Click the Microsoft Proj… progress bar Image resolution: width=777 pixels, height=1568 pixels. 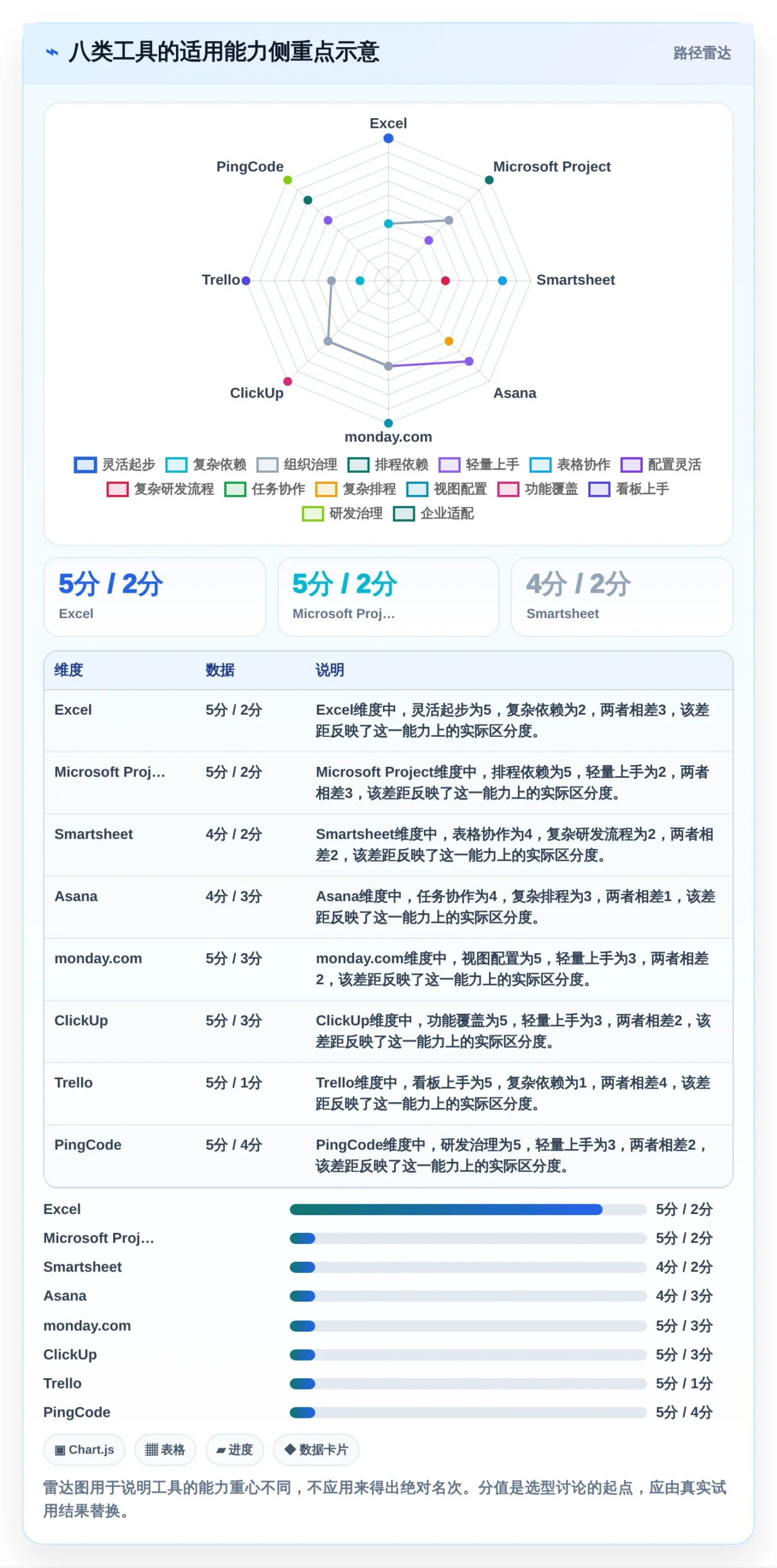(468, 1238)
